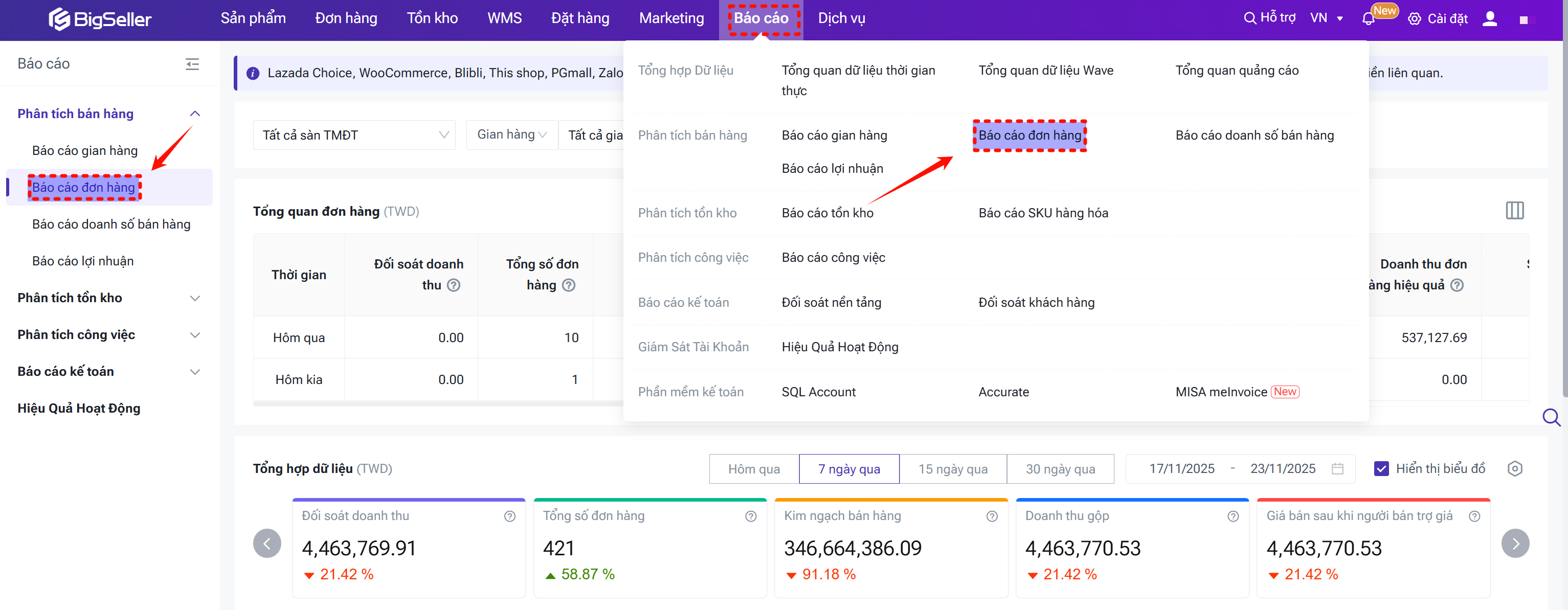Open the user profile avatar icon
Viewport: 1568px width, 610px height.
pyautogui.click(x=1489, y=19)
